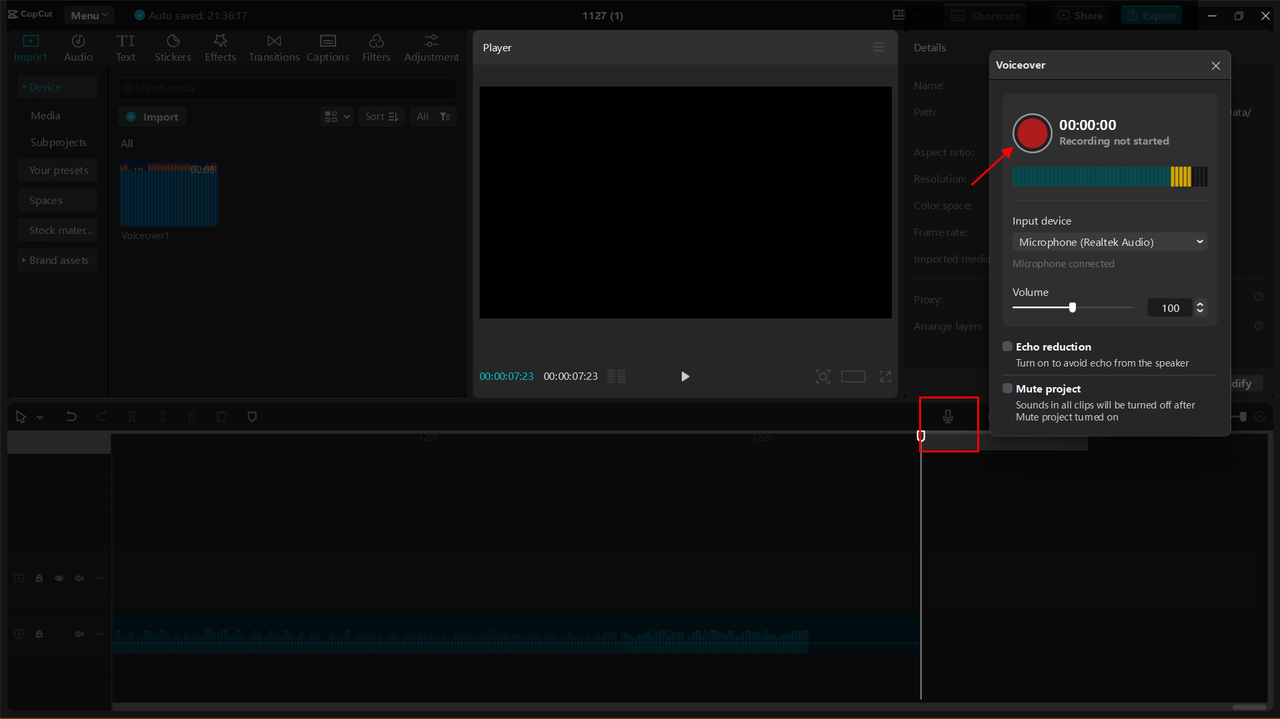
Task: Switch to the Stickers tab
Action: pos(172,47)
